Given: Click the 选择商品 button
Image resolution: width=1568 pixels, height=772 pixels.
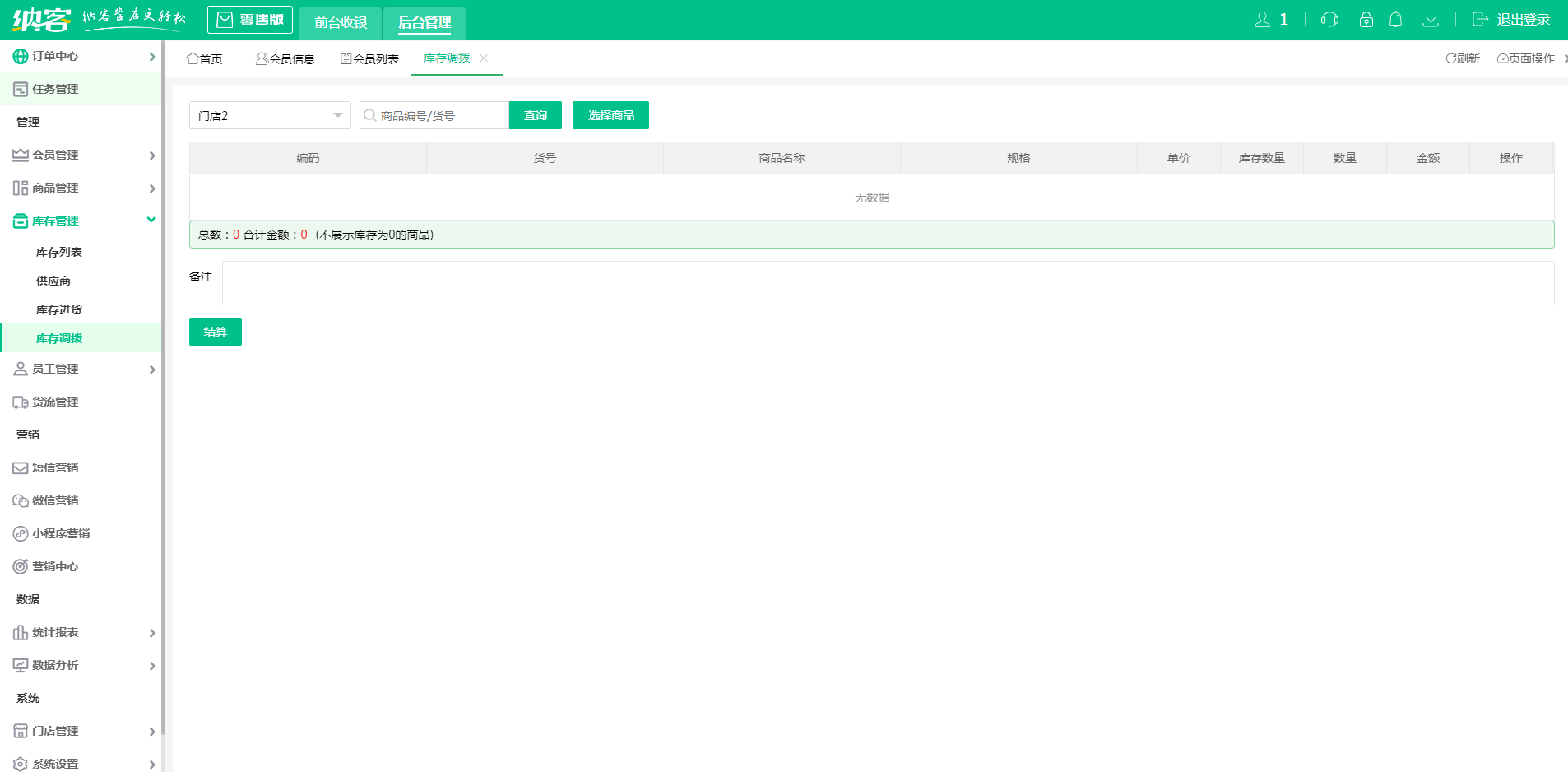Looking at the screenshot, I should point(610,115).
